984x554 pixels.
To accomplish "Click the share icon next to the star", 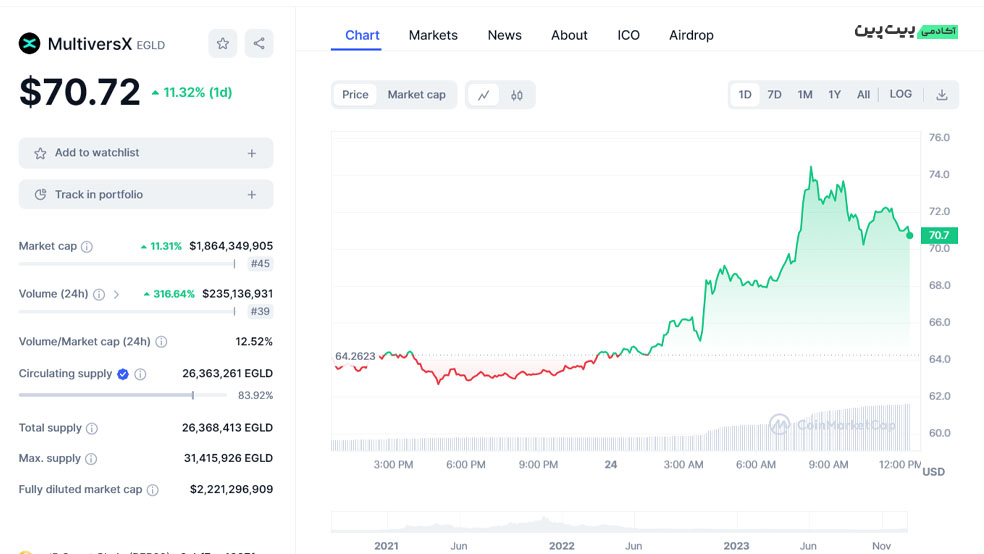I will 259,43.
